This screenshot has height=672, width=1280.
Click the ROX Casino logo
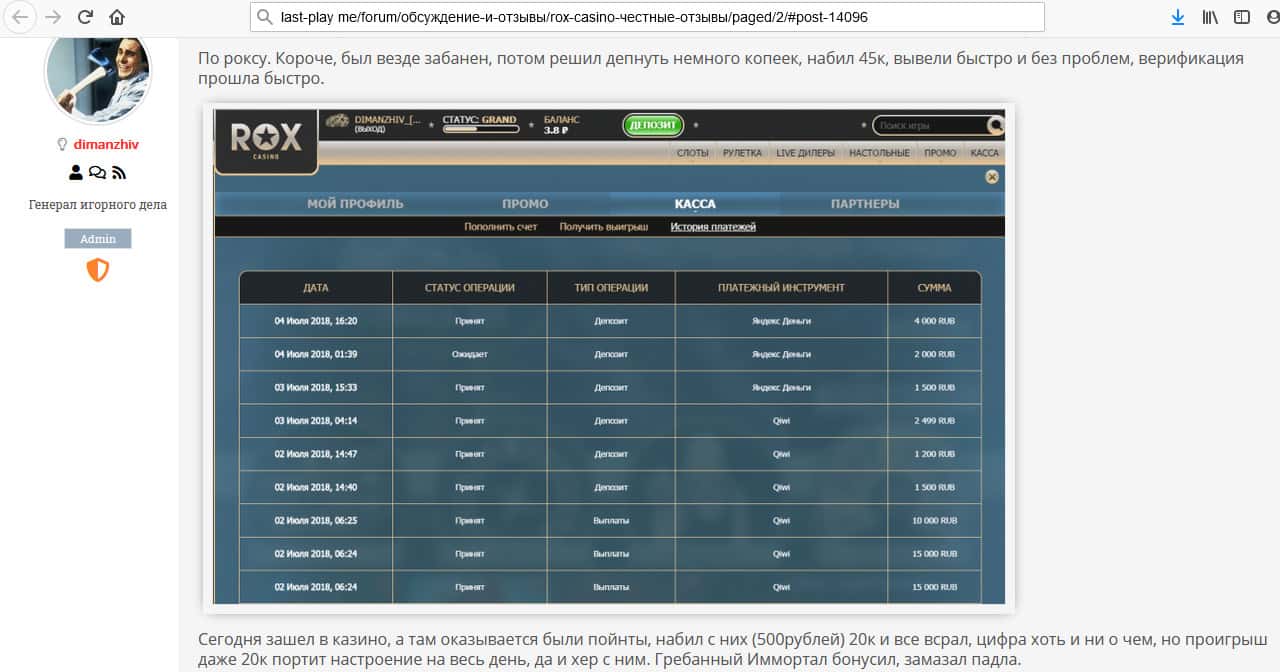[x=266, y=138]
